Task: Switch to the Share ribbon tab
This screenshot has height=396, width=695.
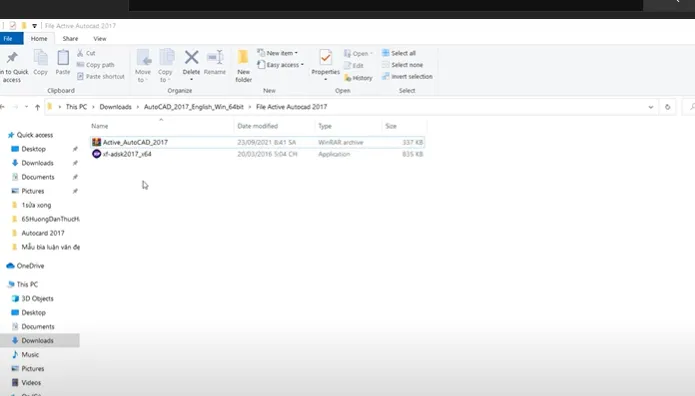Action: coord(70,39)
